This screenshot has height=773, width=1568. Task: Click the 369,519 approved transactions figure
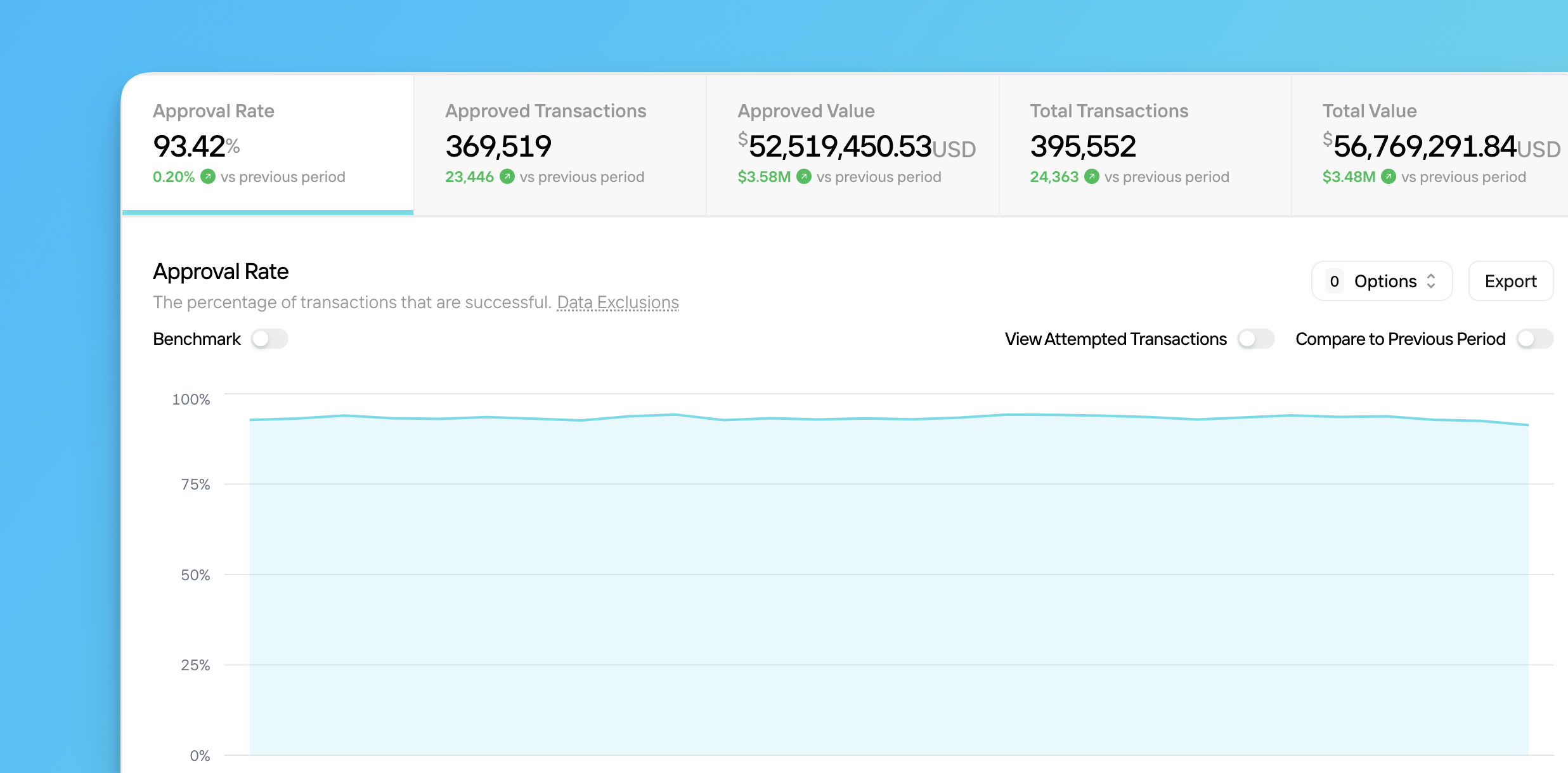pos(498,146)
